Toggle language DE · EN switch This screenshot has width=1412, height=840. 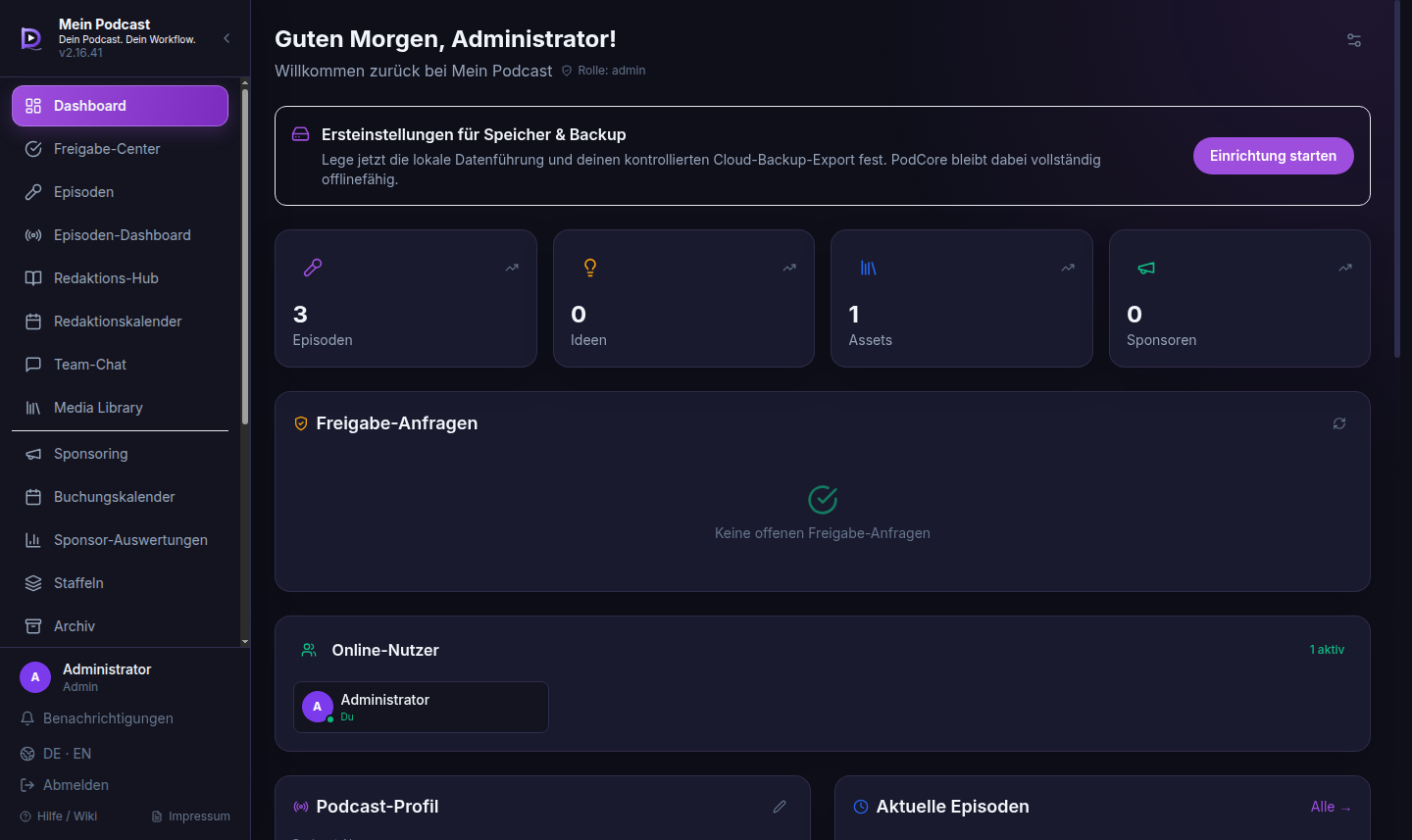[x=56, y=754]
